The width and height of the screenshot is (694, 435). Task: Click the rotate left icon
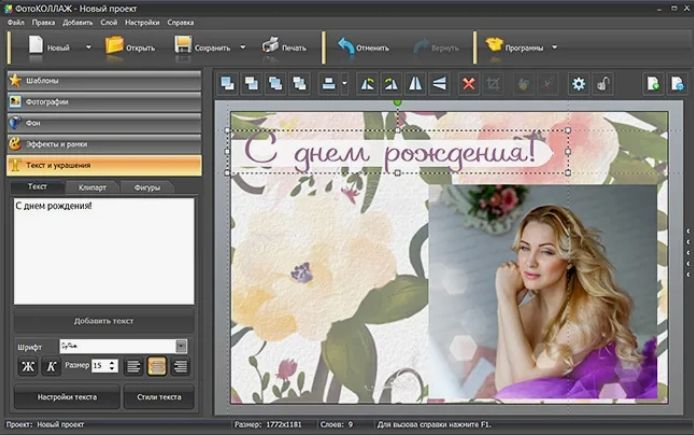367,84
